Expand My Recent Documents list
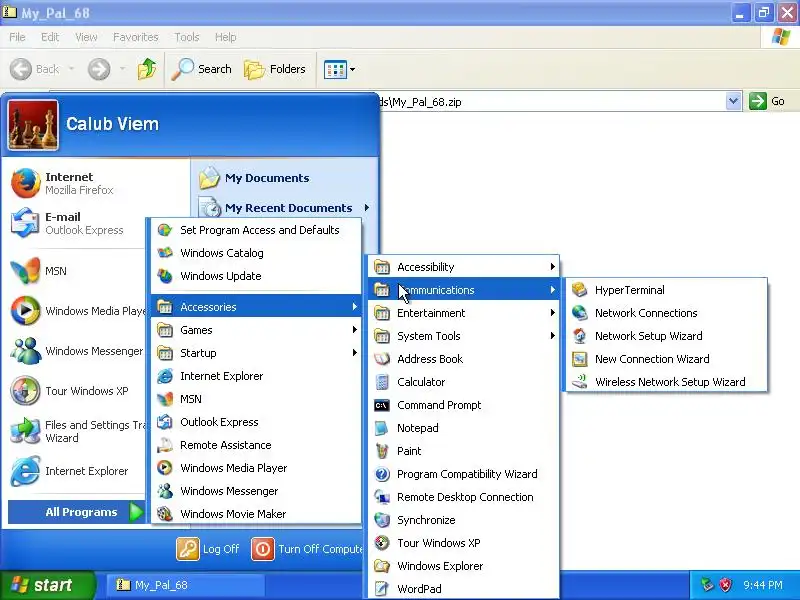This screenshot has width=800, height=600. [x=284, y=208]
